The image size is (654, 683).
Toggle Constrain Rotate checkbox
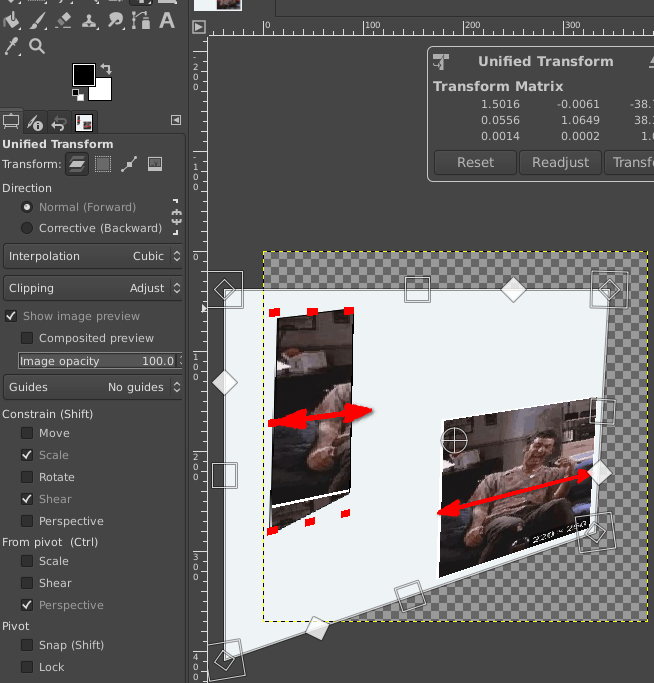coord(28,477)
